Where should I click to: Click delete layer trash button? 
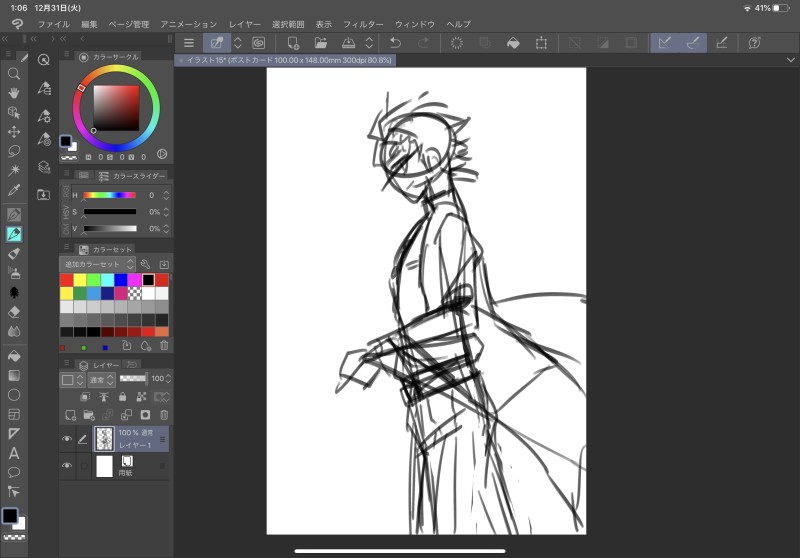pos(164,415)
